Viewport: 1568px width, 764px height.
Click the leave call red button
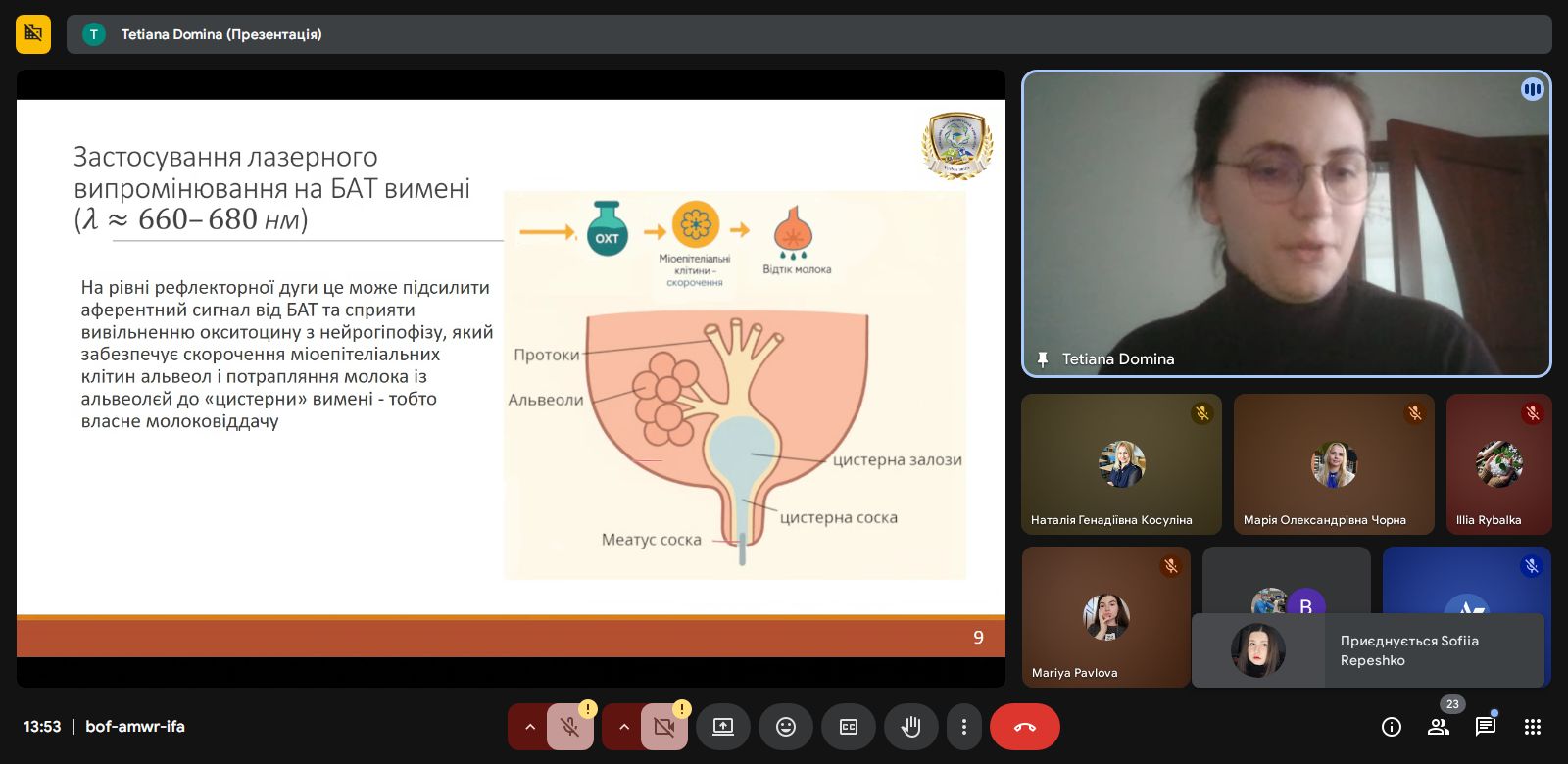(1024, 727)
